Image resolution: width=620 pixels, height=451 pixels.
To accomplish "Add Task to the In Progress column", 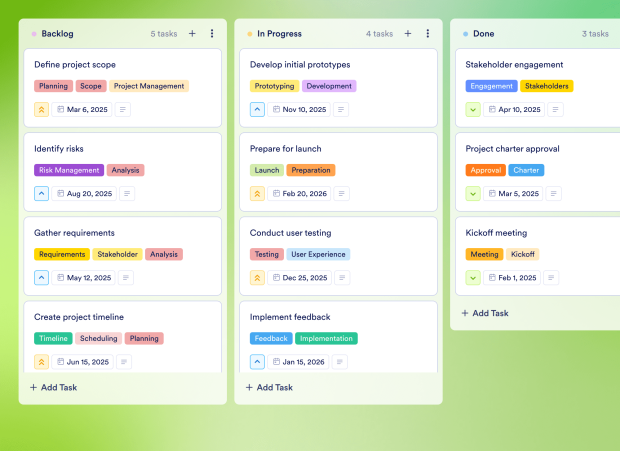I will pos(269,387).
